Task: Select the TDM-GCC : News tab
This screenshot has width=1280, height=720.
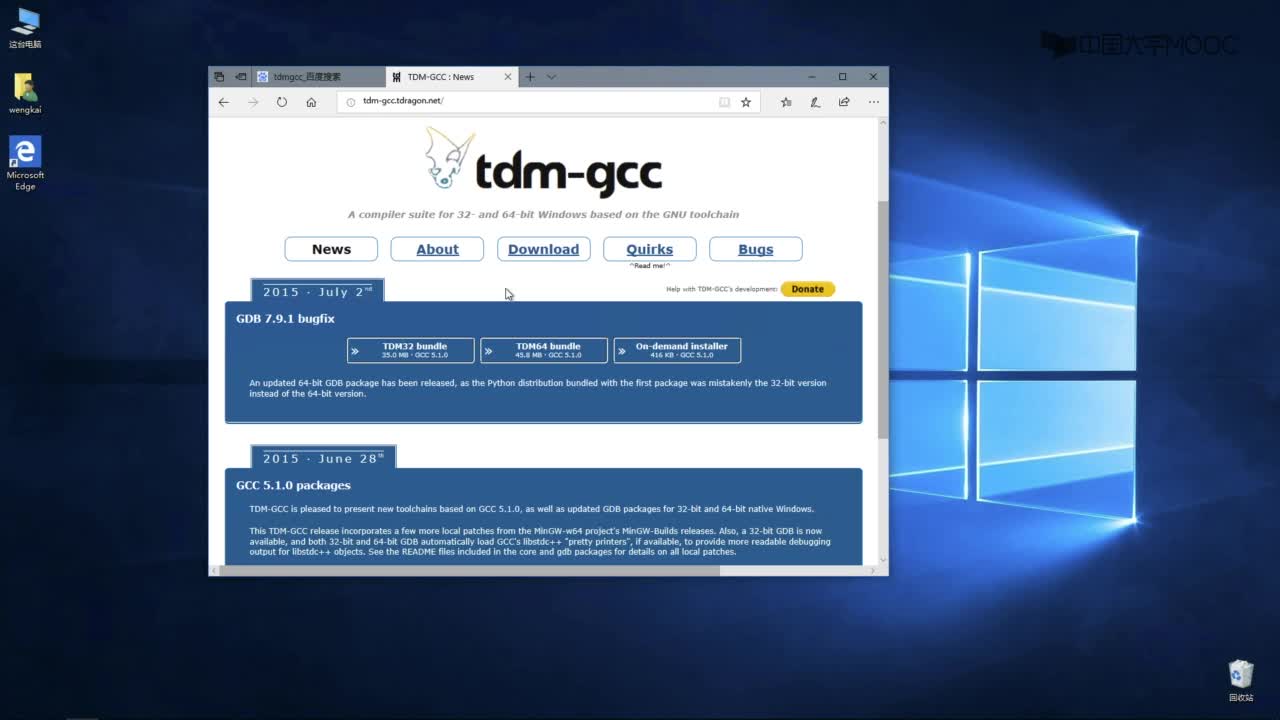Action: 452,77
